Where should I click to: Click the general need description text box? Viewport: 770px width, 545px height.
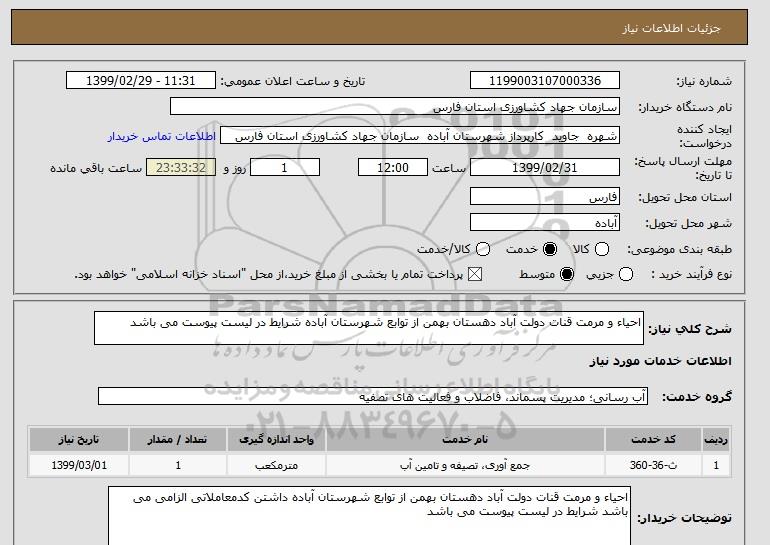tap(369, 328)
